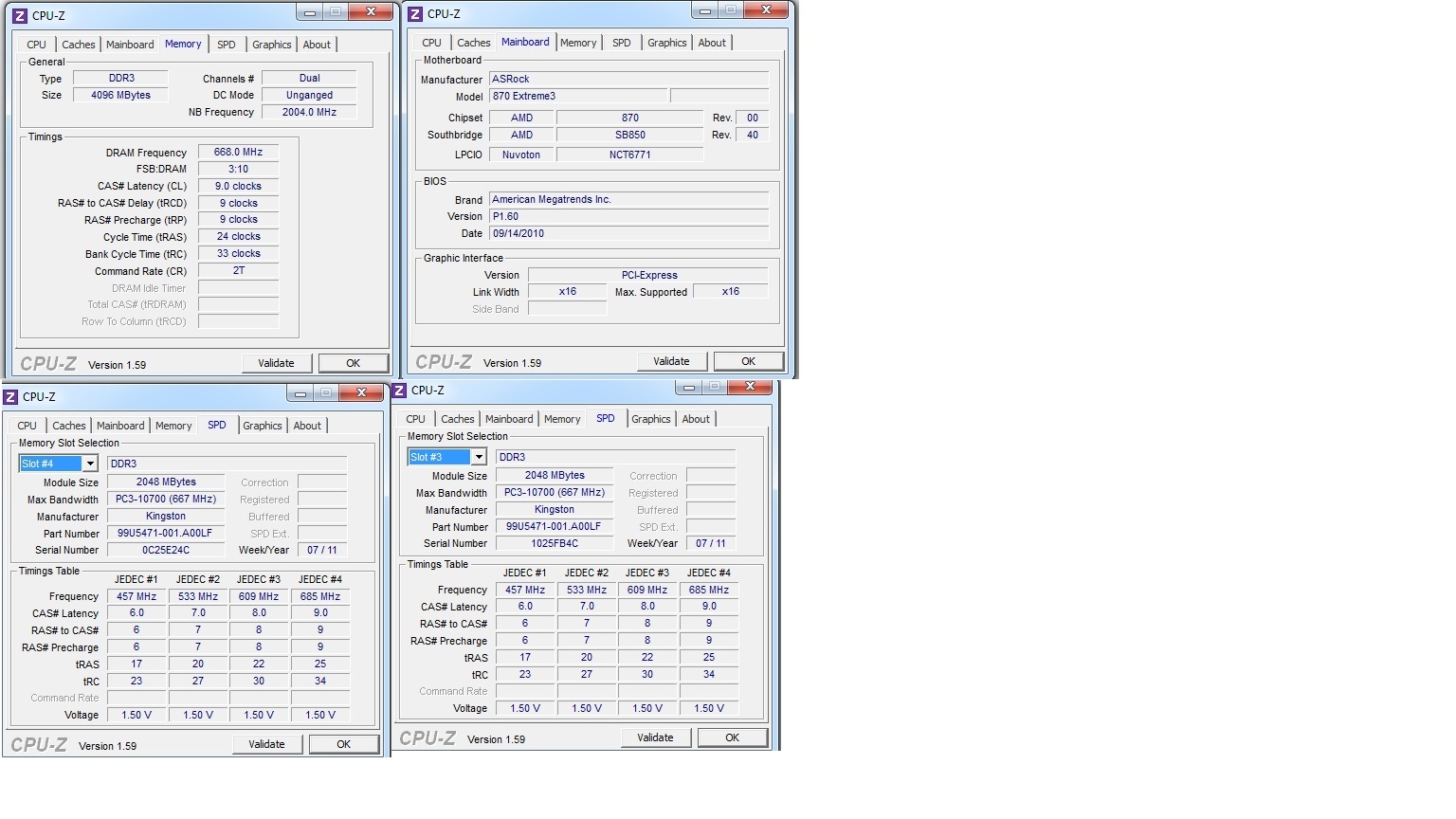
Task: Click Model field 870 Extreme3
Action: [578, 96]
